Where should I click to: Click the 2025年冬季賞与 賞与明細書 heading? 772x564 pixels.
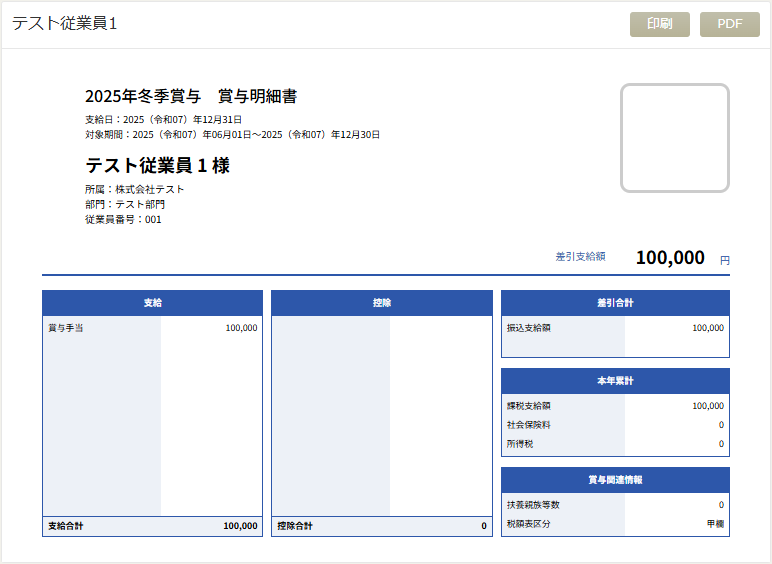pos(191,97)
